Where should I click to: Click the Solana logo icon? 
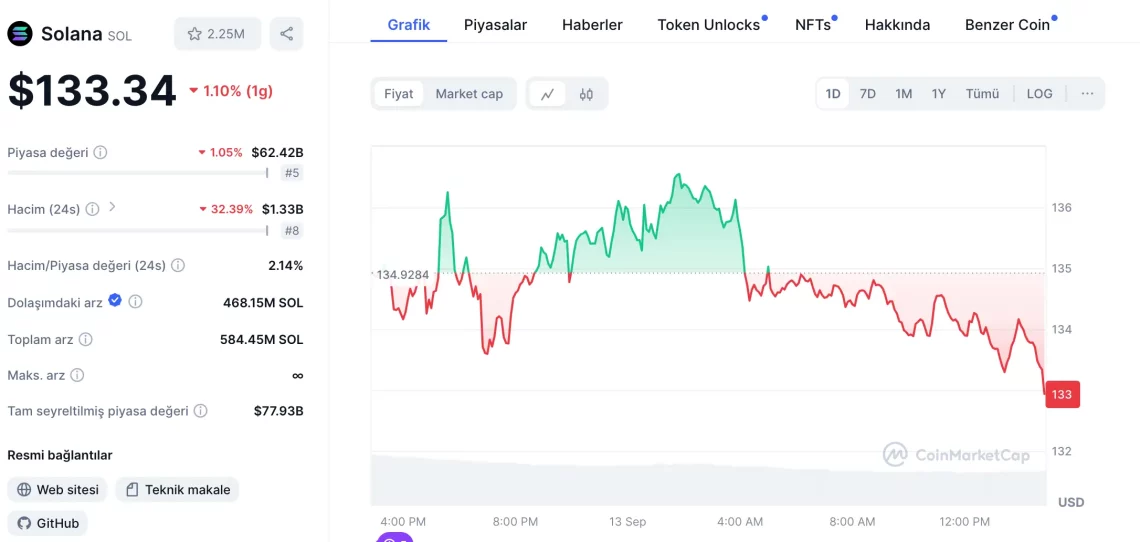(x=20, y=33)
